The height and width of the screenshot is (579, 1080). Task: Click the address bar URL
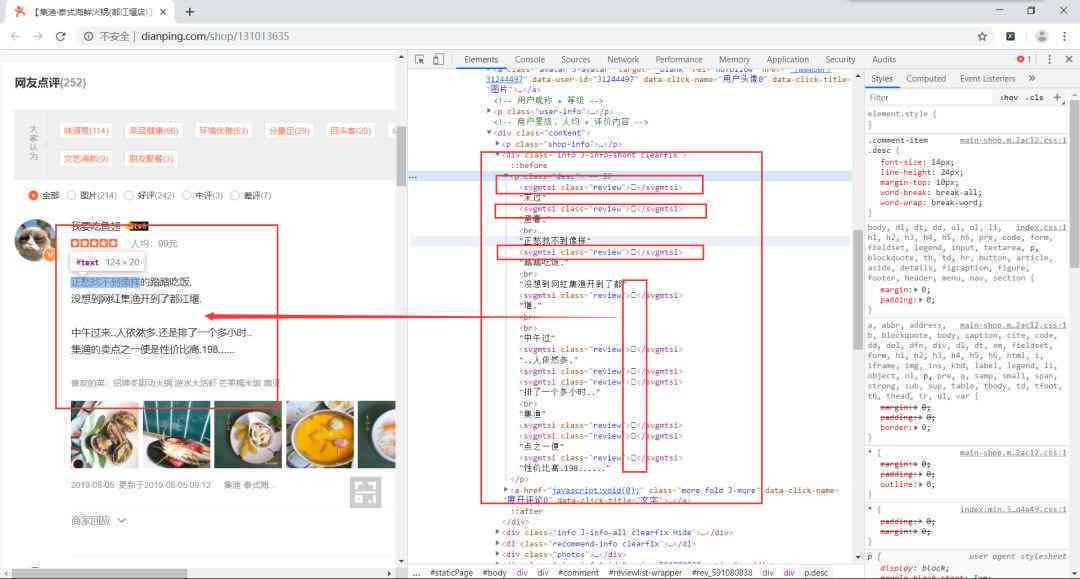[215, 36]
